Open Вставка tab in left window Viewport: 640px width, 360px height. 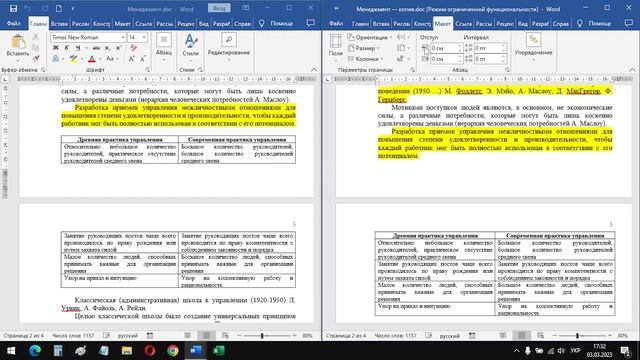tap(59, 24)
